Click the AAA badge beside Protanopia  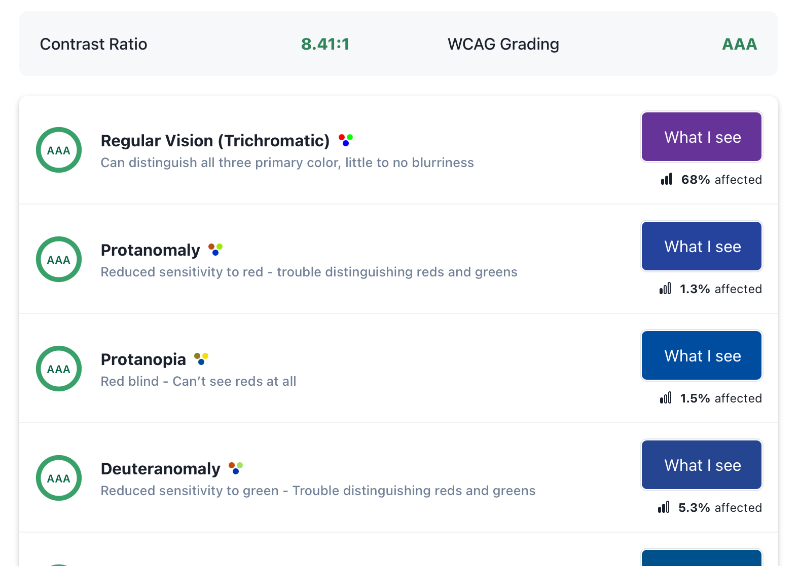click(59, 368)
